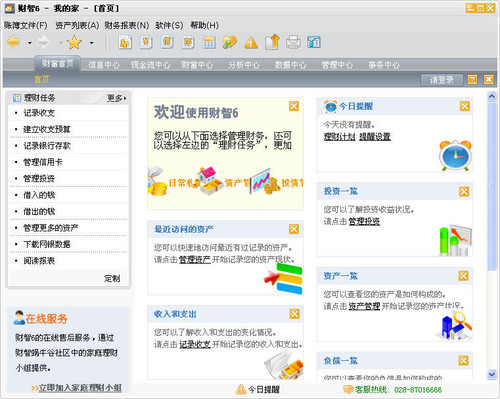
Task: Switch to the 财富首页 tab
Action: pos(57,64)
